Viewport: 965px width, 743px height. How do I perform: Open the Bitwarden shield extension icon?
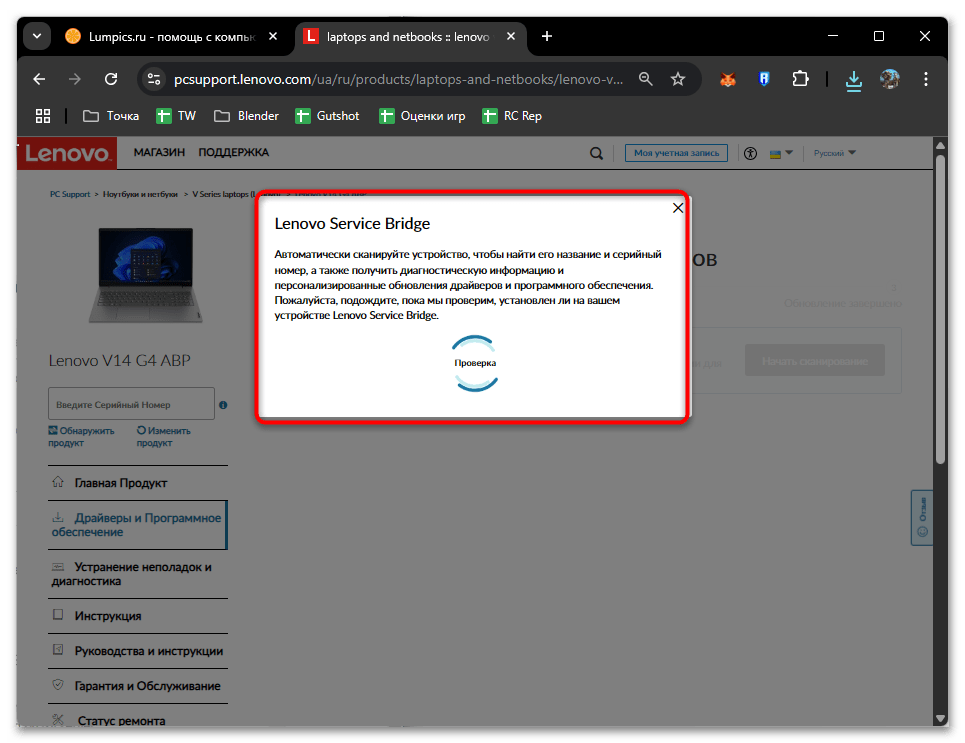tap(764, 79)
